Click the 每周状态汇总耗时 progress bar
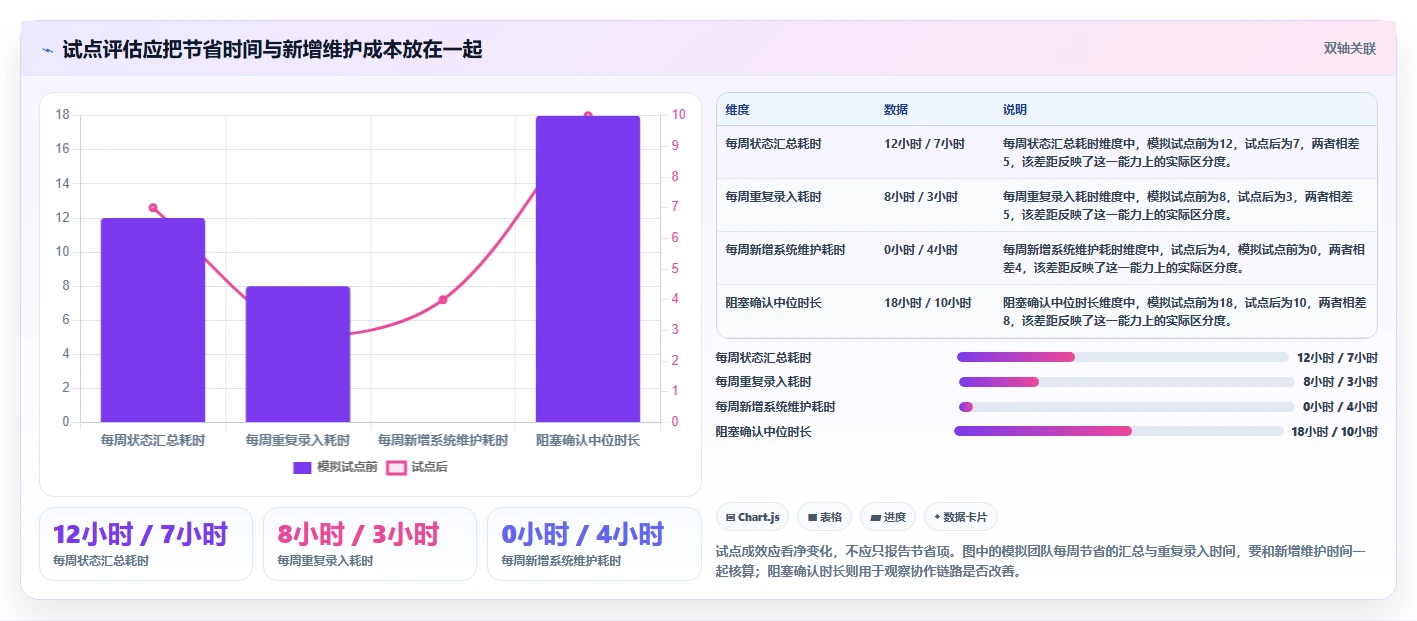1417x621 pixels. pyautogui.click(x=1122, y=357)
